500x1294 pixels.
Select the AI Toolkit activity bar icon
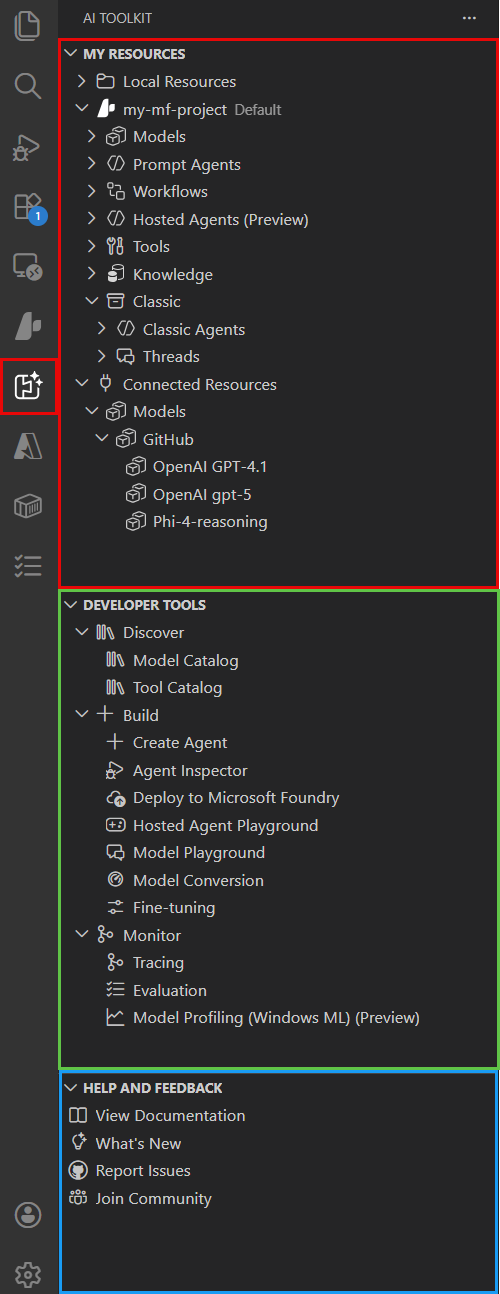pyautogui.click(x=28, y=386)
